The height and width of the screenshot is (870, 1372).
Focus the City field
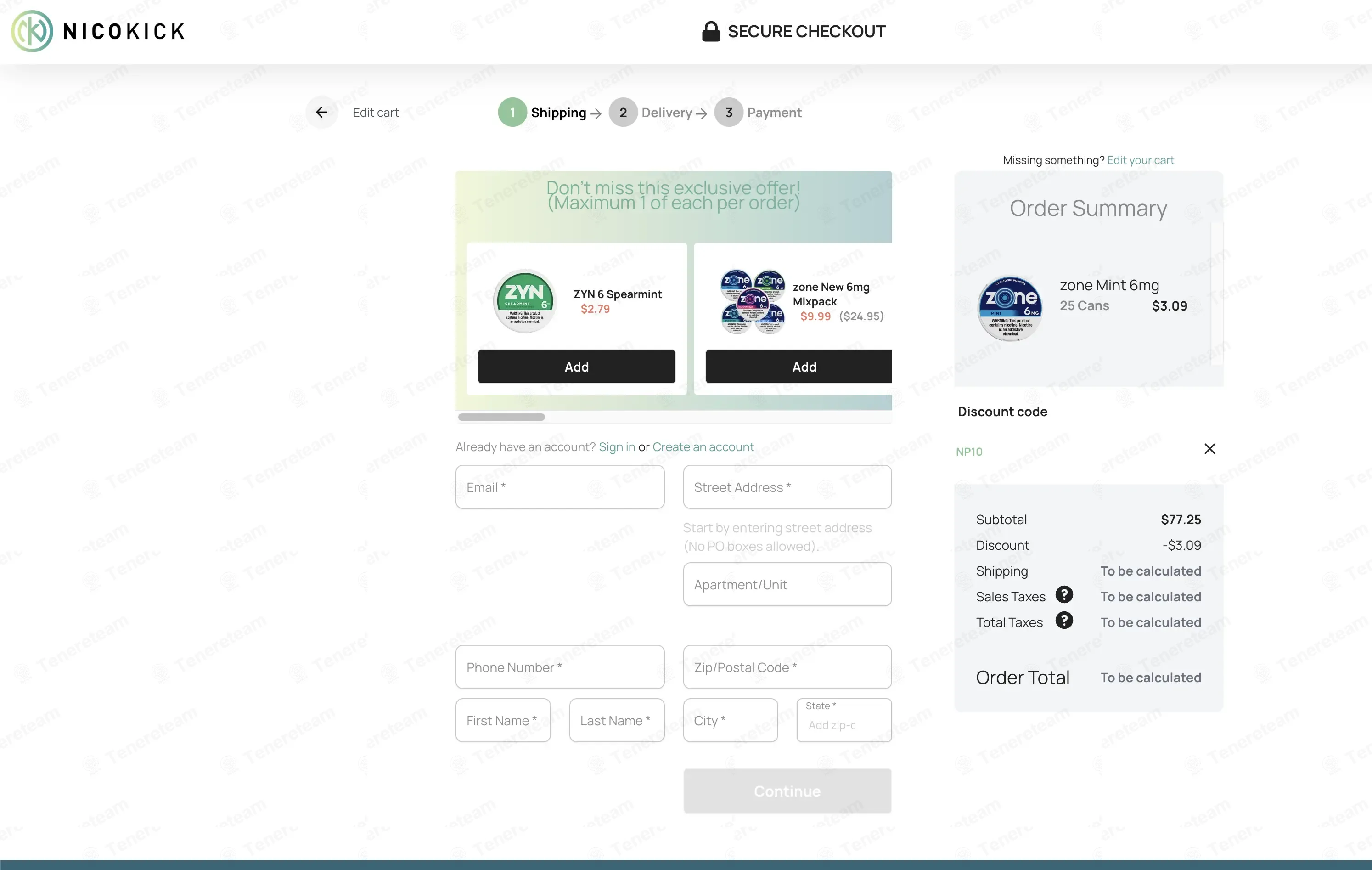731,721
